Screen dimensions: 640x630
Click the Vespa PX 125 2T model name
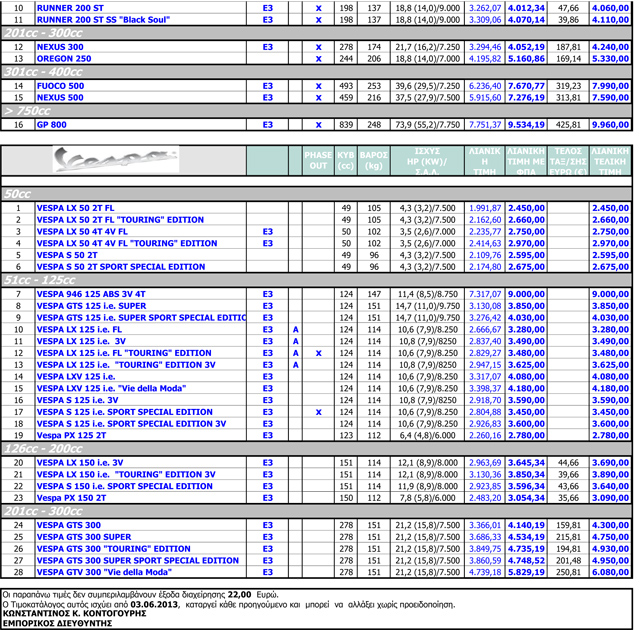[x=71, y=436]
